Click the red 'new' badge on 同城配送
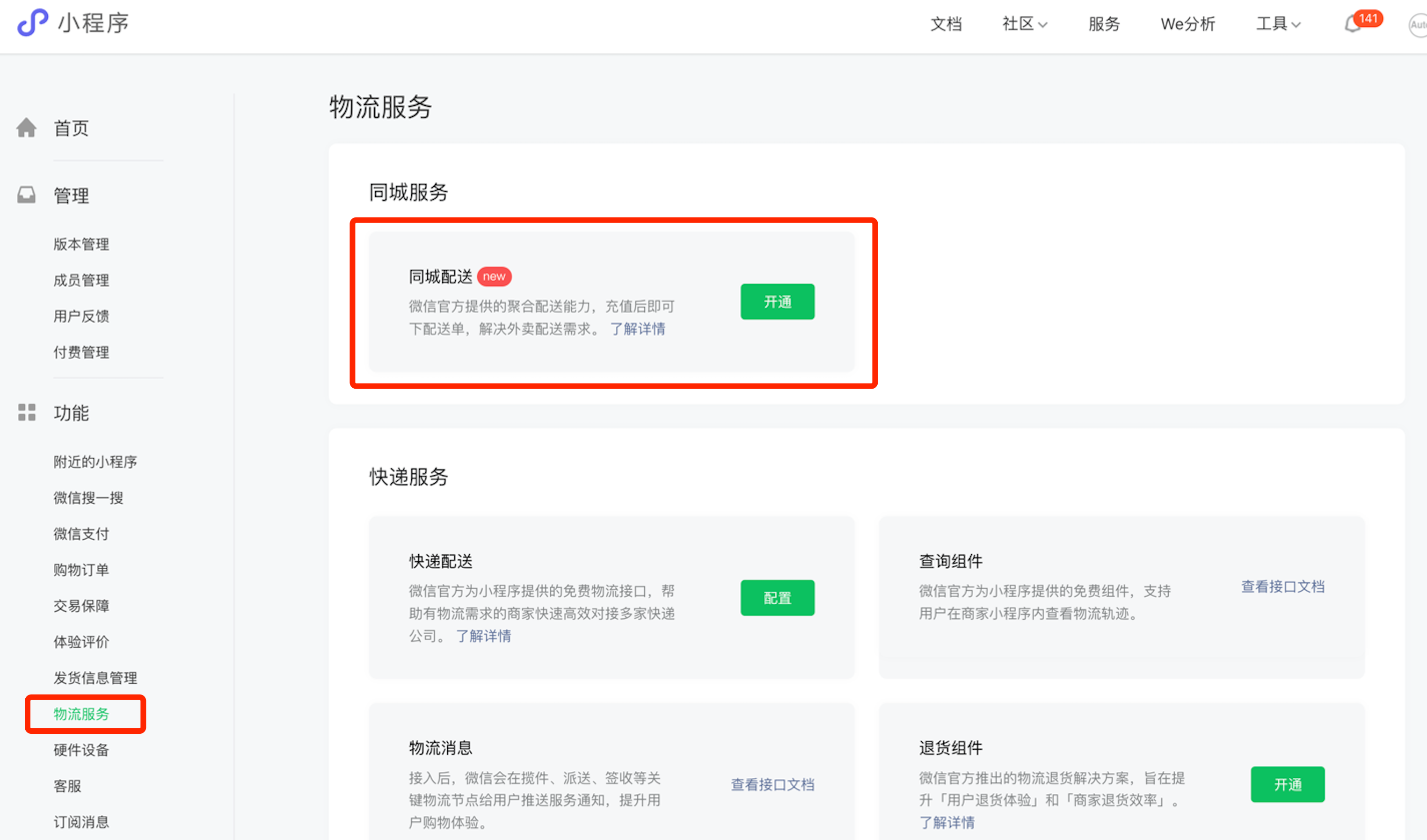 tap(494, 277)
